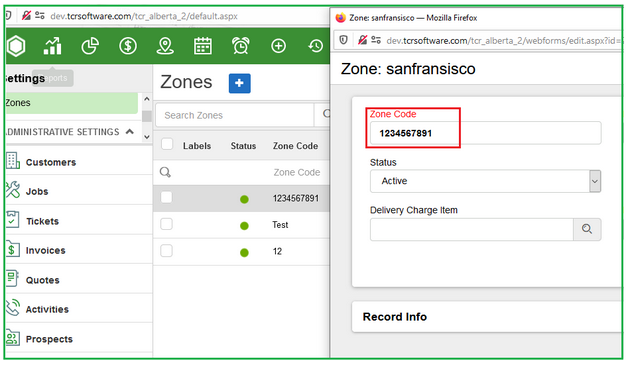Screen dimensions: 631x366
Task: Check the box for zone 1234567891
Action: (x=166, y=197)
